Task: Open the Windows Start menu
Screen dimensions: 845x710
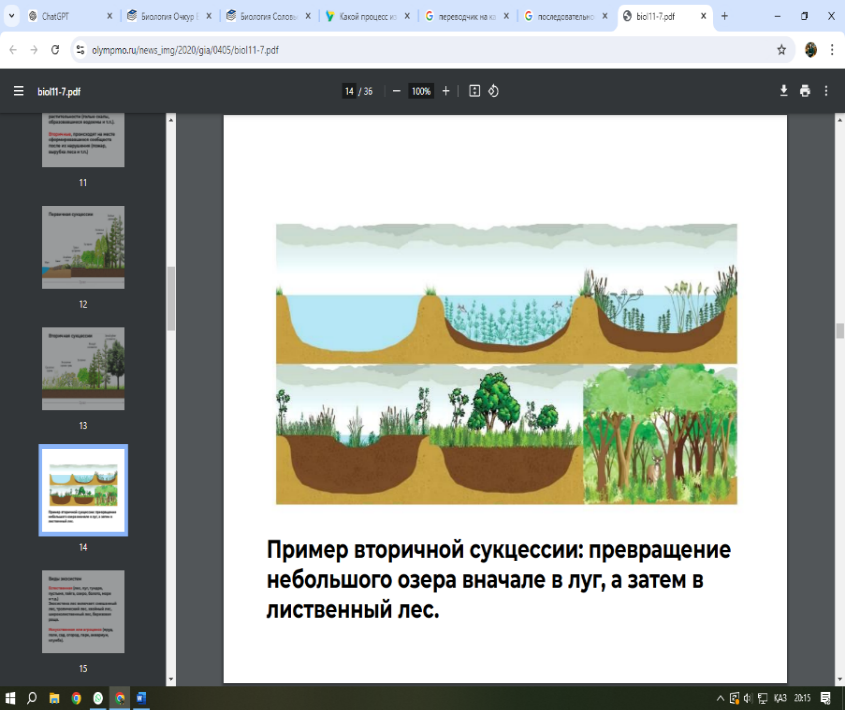Action: [10, 698]
